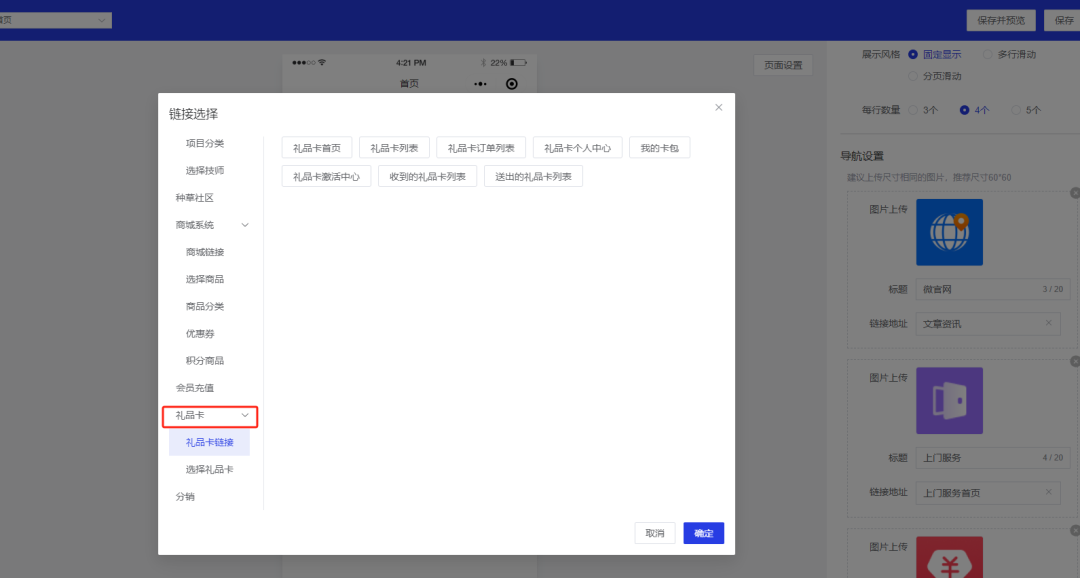Screen dimensions: 1080x578
Task: Select the 多行滑动 display style
Action: tap(988, 54)
